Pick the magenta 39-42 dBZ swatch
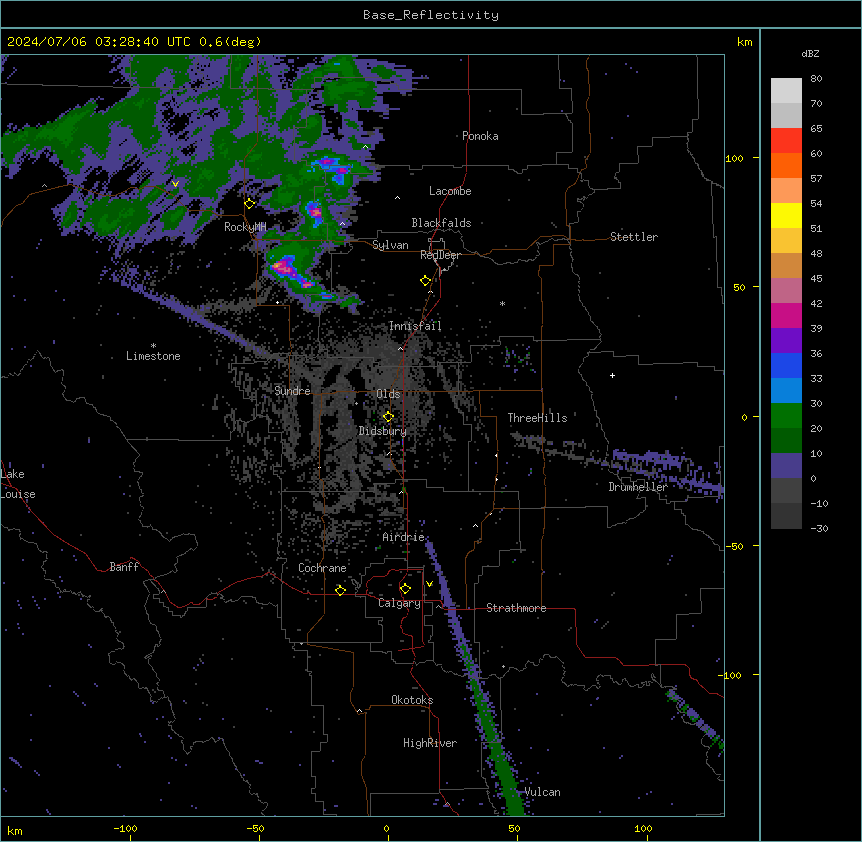This screenshot has width=862, height=842. pyautogui.click(x=786, y=315)
